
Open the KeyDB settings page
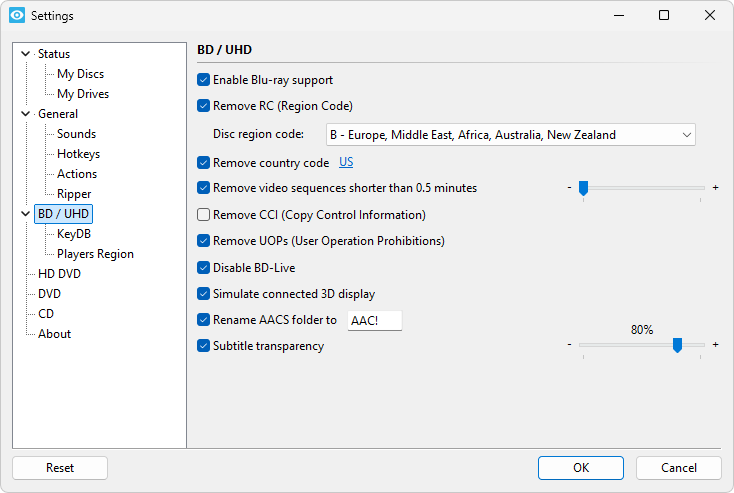(x=74, y=234)
